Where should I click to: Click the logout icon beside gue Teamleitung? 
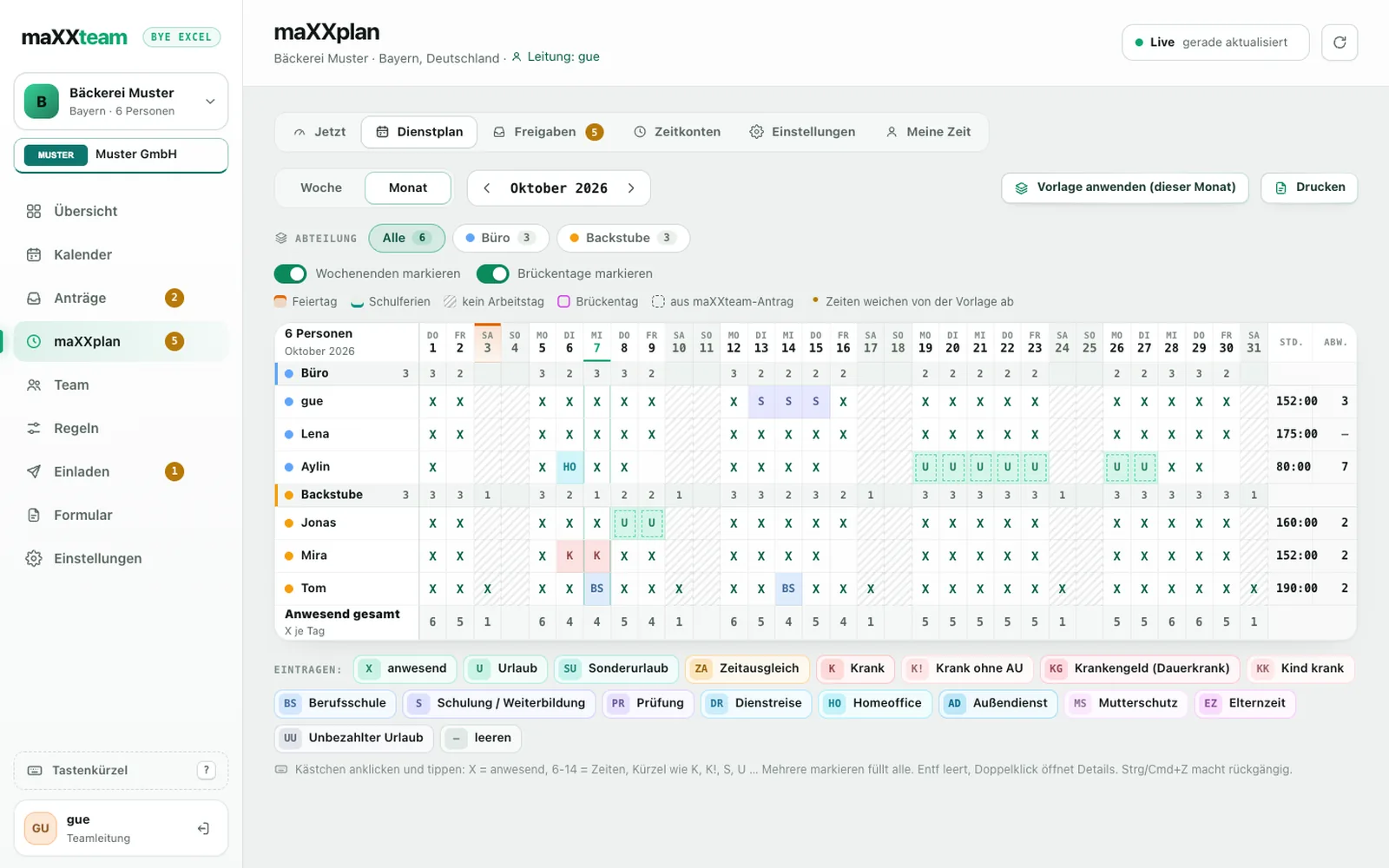tap(203, 828)
